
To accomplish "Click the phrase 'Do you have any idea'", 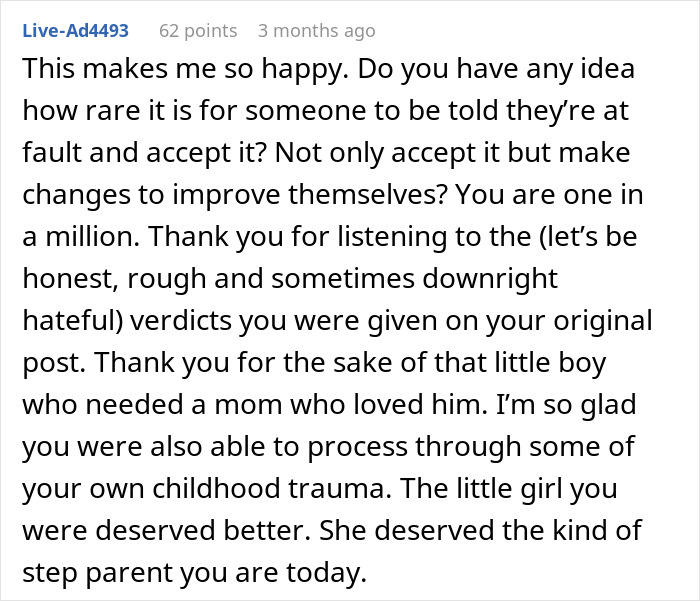I will (x=496, y=70).
